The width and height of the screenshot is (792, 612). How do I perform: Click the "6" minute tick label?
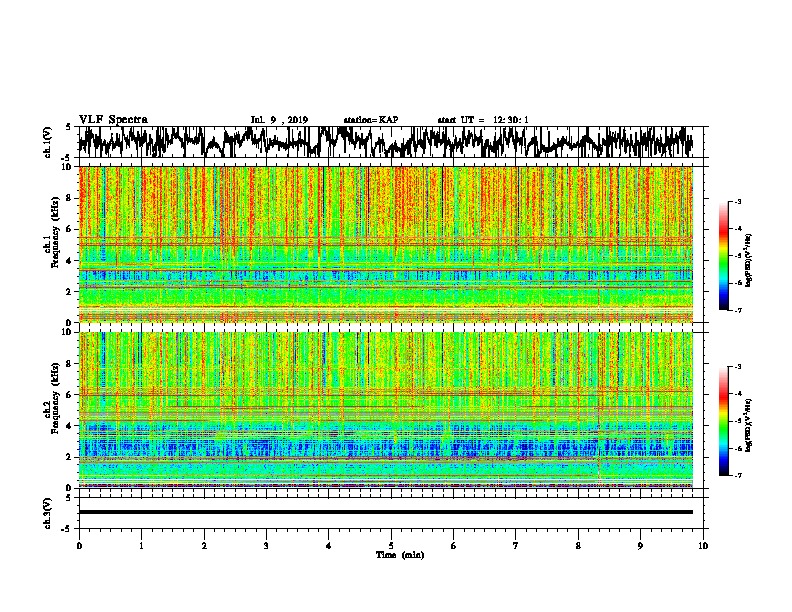click(454, 546)
